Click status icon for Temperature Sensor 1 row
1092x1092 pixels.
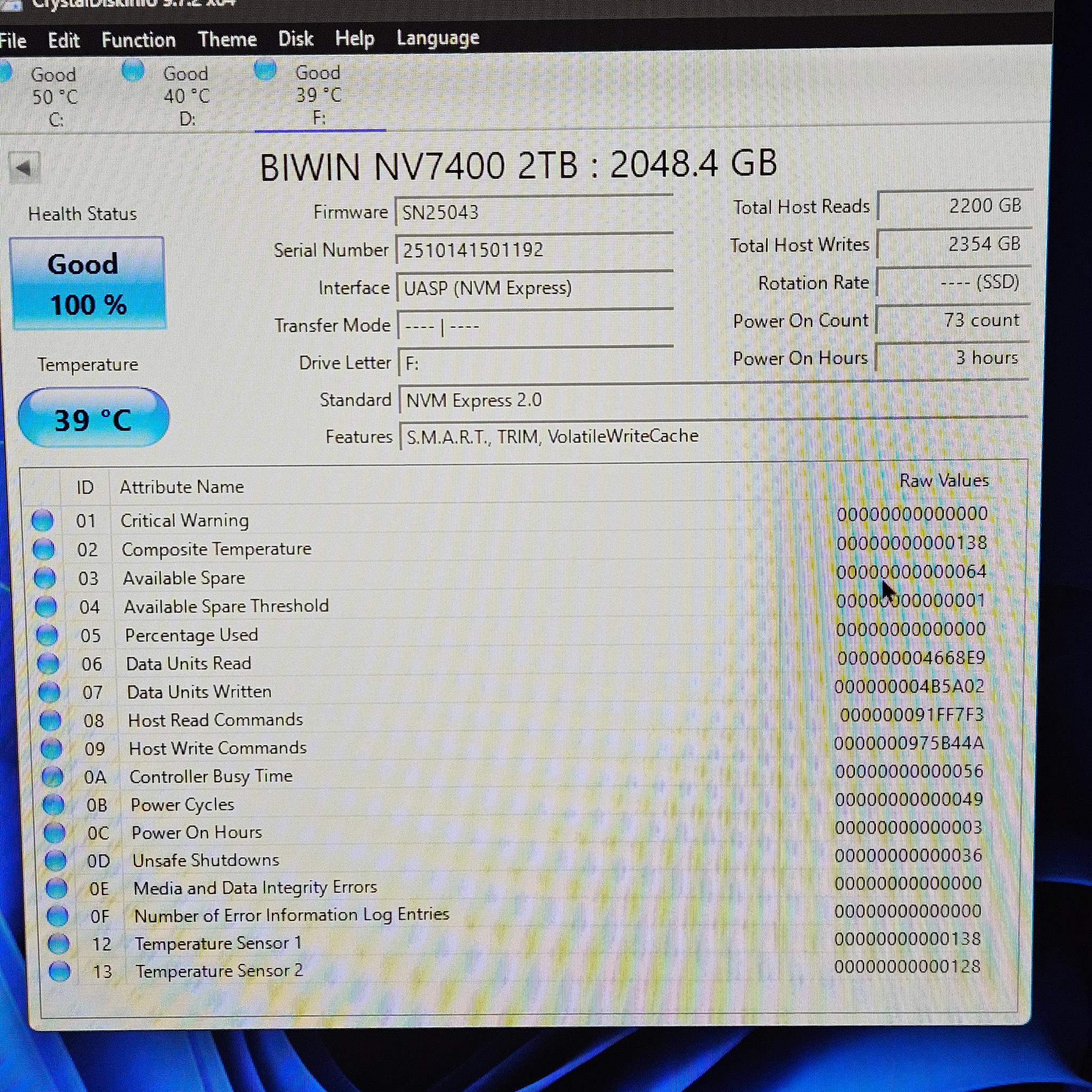pyautogui.click(x=59, y=944)
